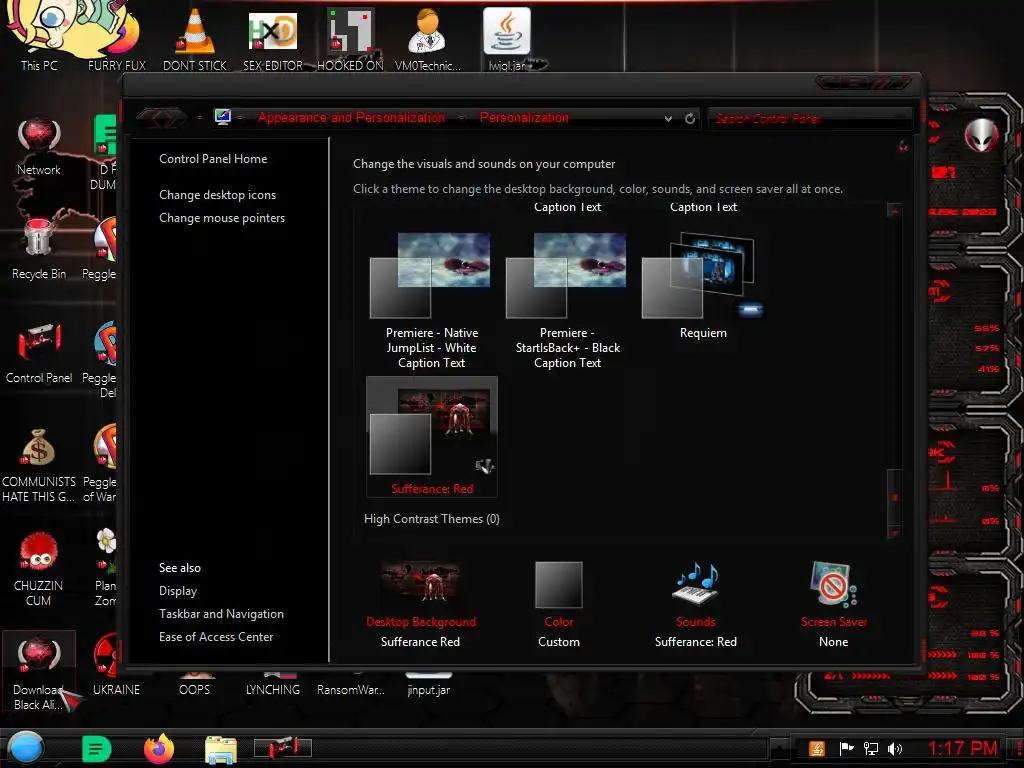Open Desktop Background settings

(421, 605)
